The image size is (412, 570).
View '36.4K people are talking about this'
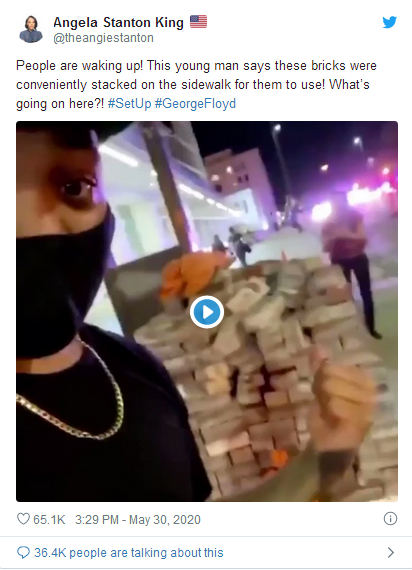pyautogui.click(x=129, y=553)
